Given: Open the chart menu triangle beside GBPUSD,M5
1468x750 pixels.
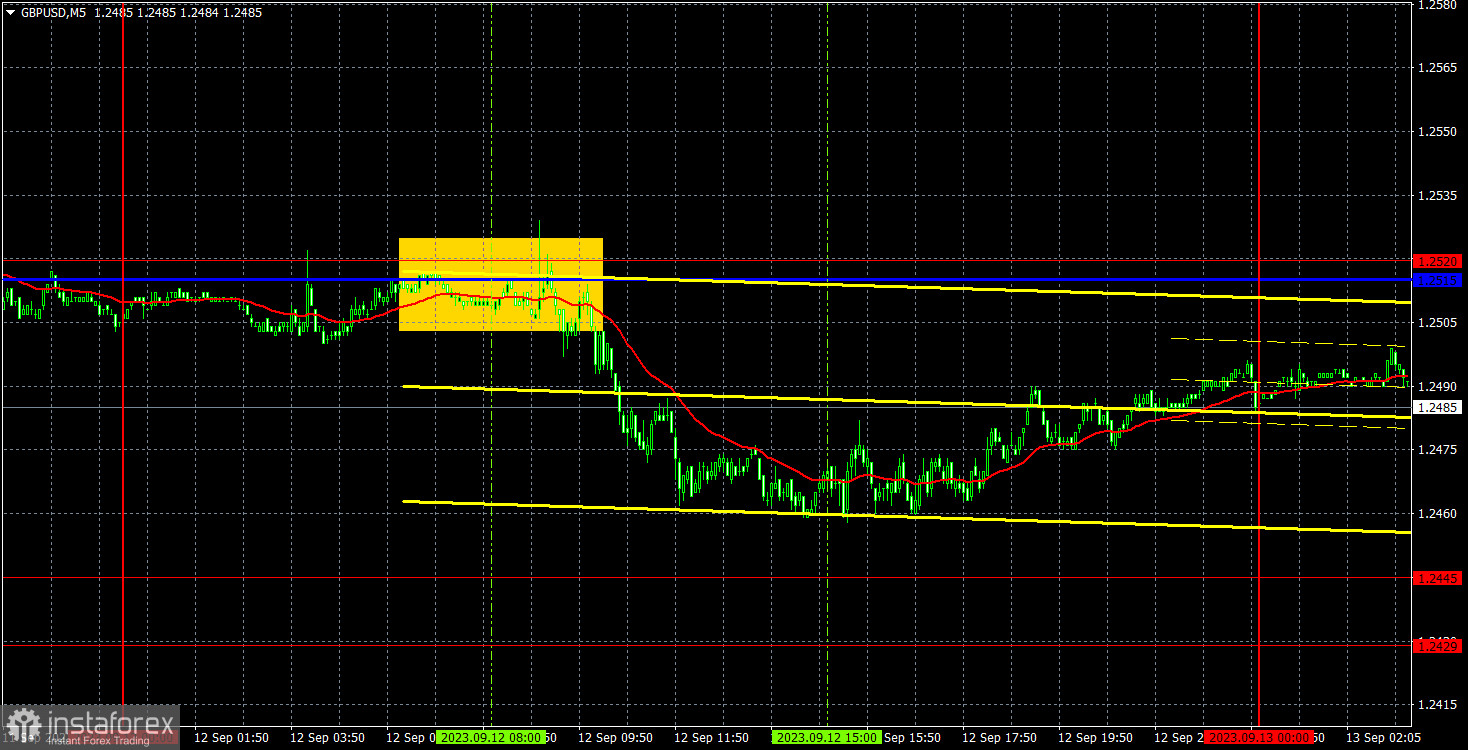Looking at the screenshot, I should [x=11, y=13].
